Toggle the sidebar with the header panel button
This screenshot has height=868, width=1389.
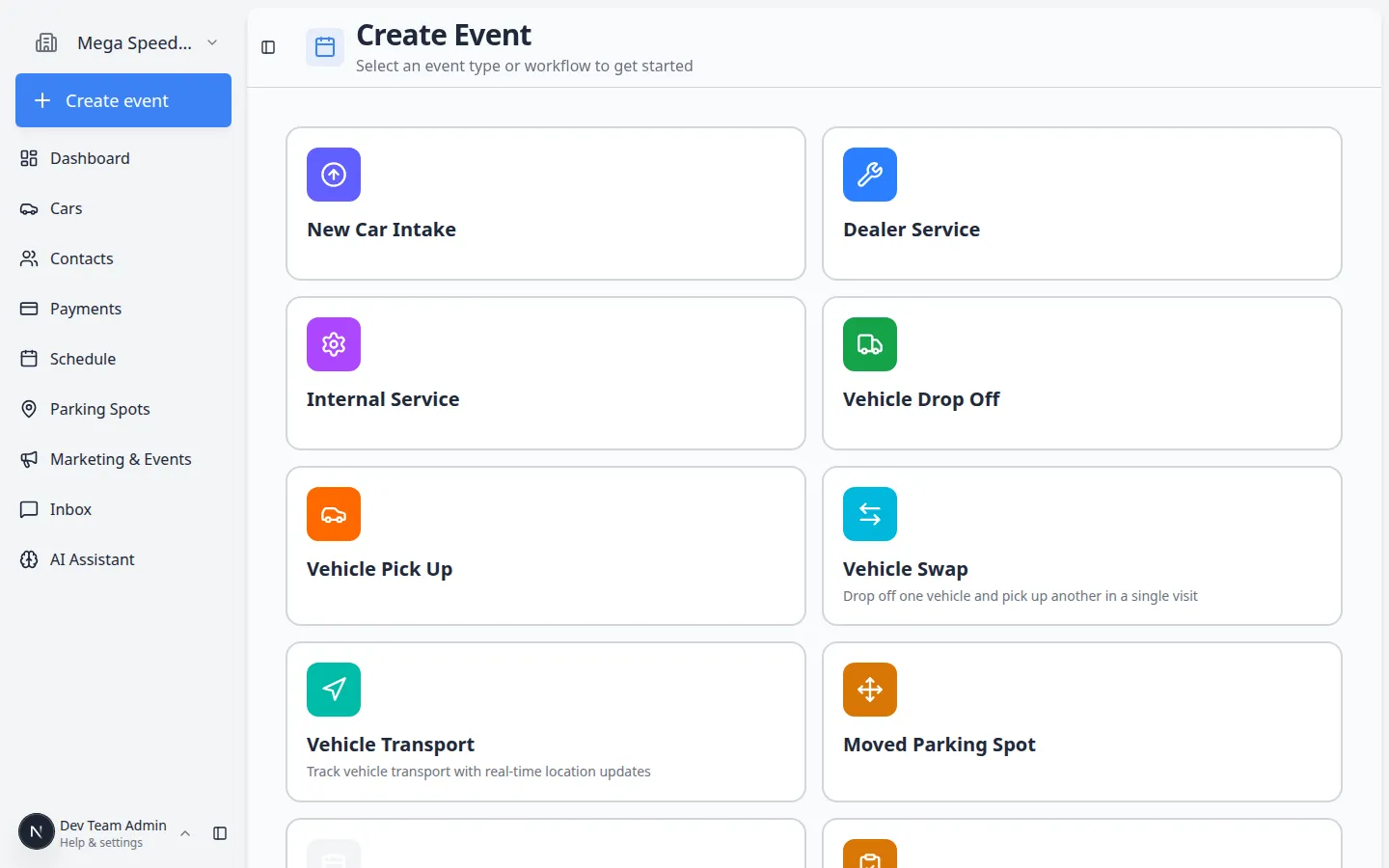[x=268, y=47]
